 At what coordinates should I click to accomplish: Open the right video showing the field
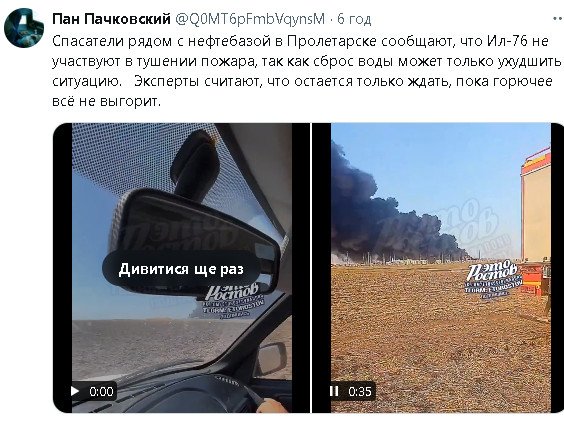(x=438, y=268)
